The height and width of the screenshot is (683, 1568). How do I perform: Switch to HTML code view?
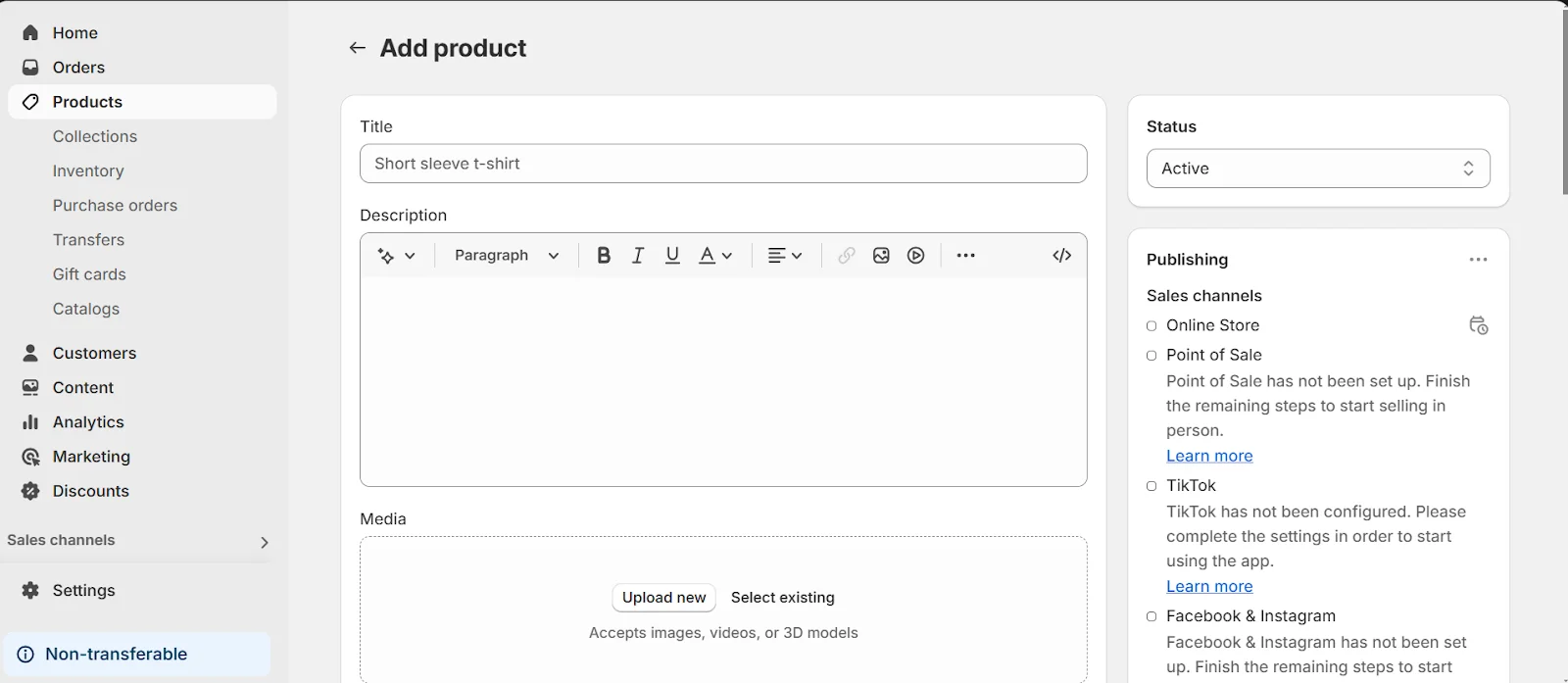(x=1061, y=256)
